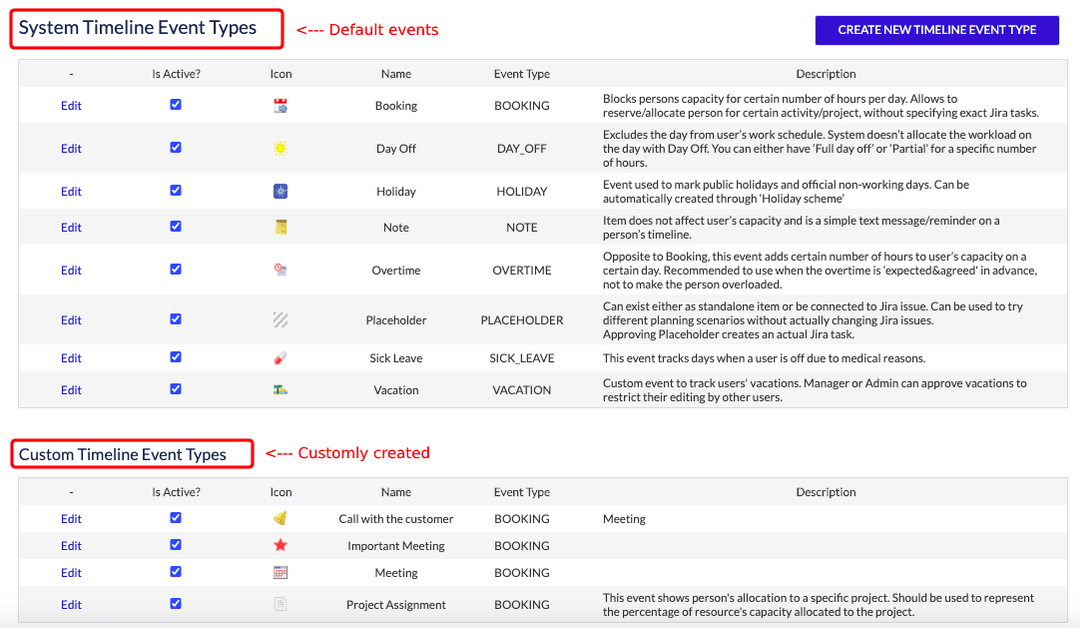Screen dimensions: 1080x628
Task: Disable the custom Meeting active checkbox
Action: tap(176, 572)
